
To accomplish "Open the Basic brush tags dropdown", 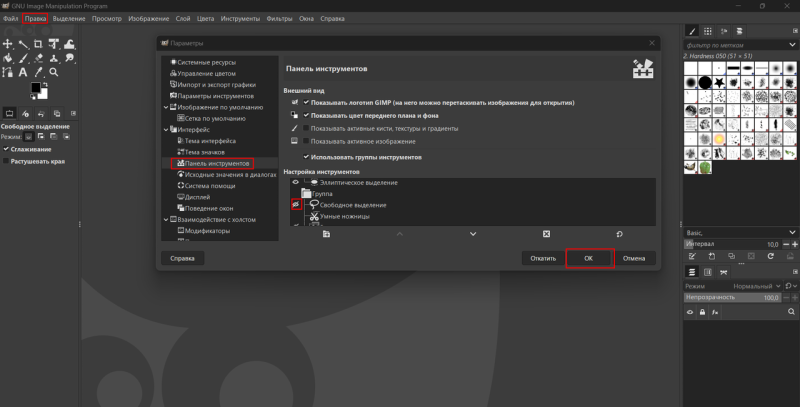I will point(792,233).
